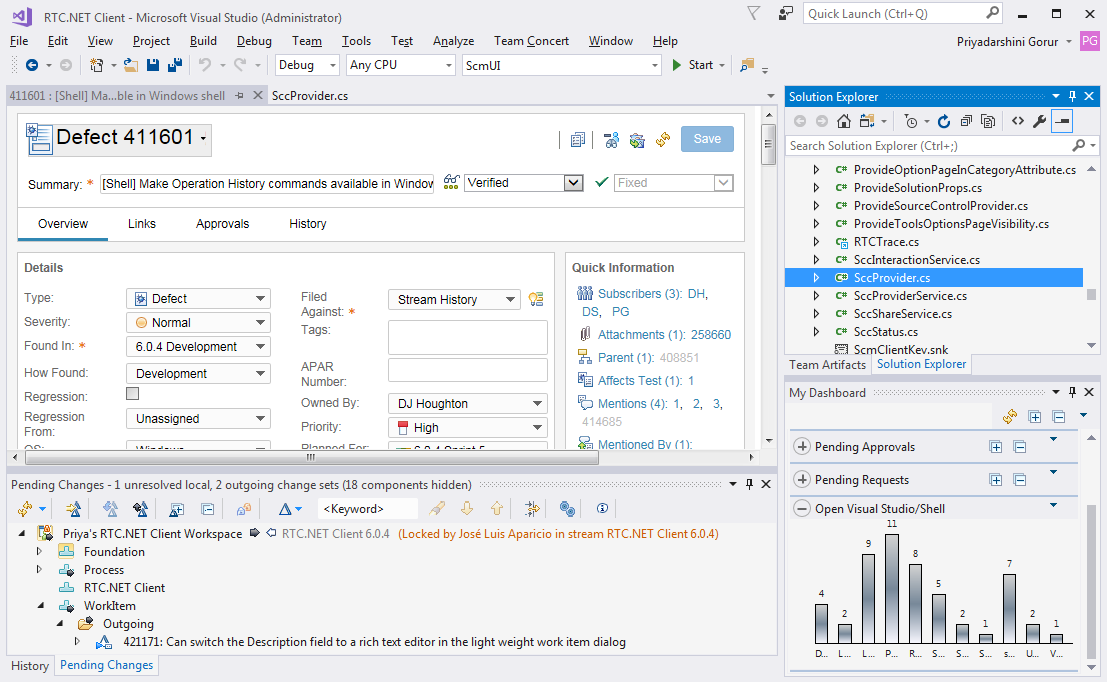Click the PG subscriber link

[620, 311]
